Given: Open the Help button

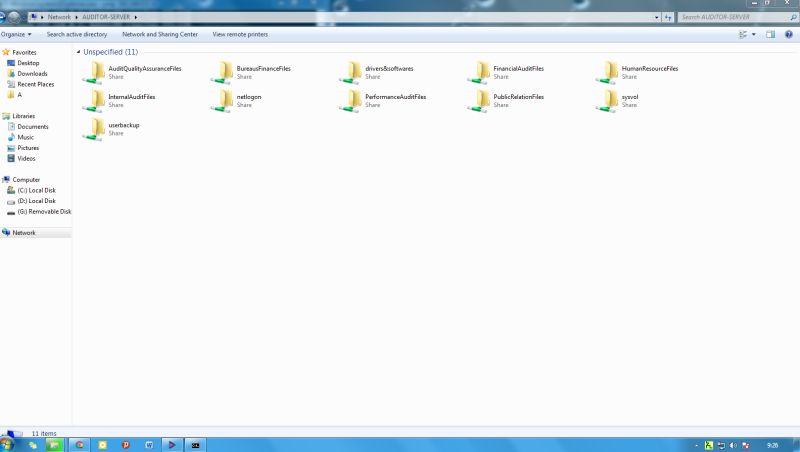Looking at the screenshot, I should pyautogui.click(x=789, y=35).
